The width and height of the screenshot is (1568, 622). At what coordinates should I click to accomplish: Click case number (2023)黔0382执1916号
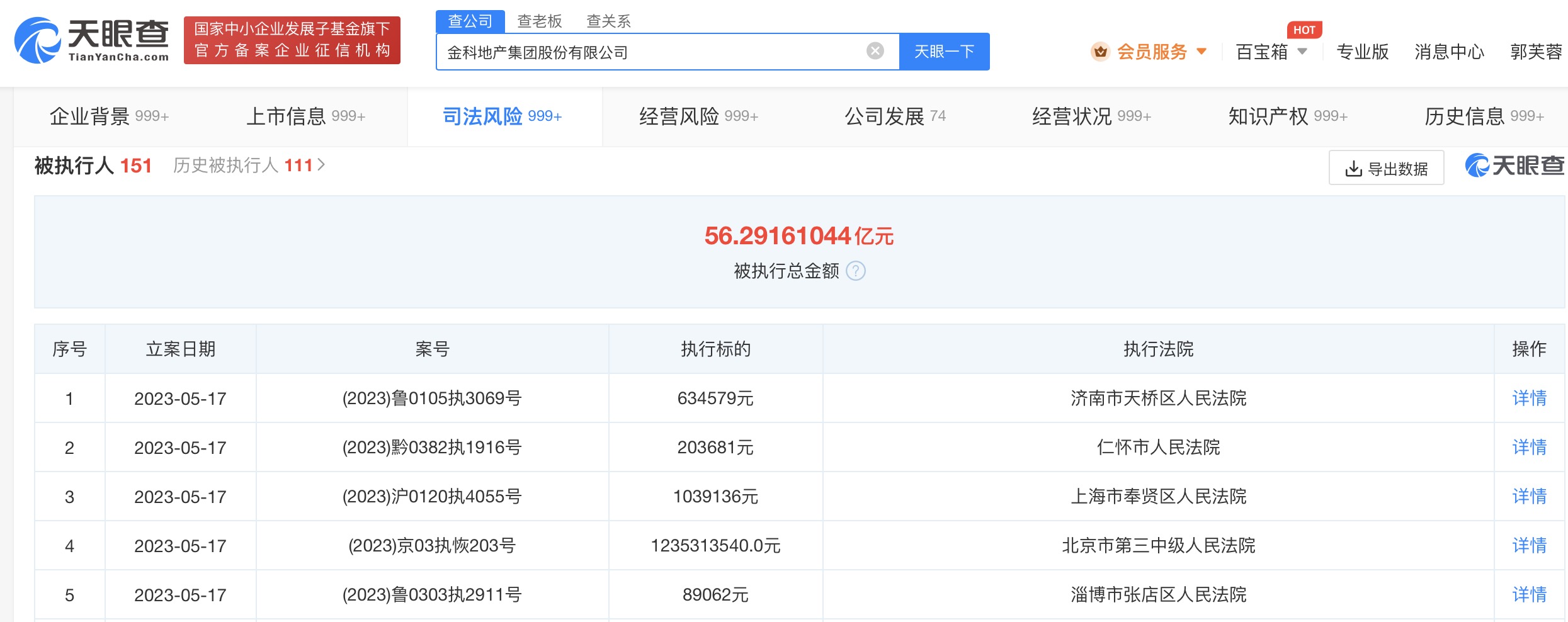coord(432,447)
